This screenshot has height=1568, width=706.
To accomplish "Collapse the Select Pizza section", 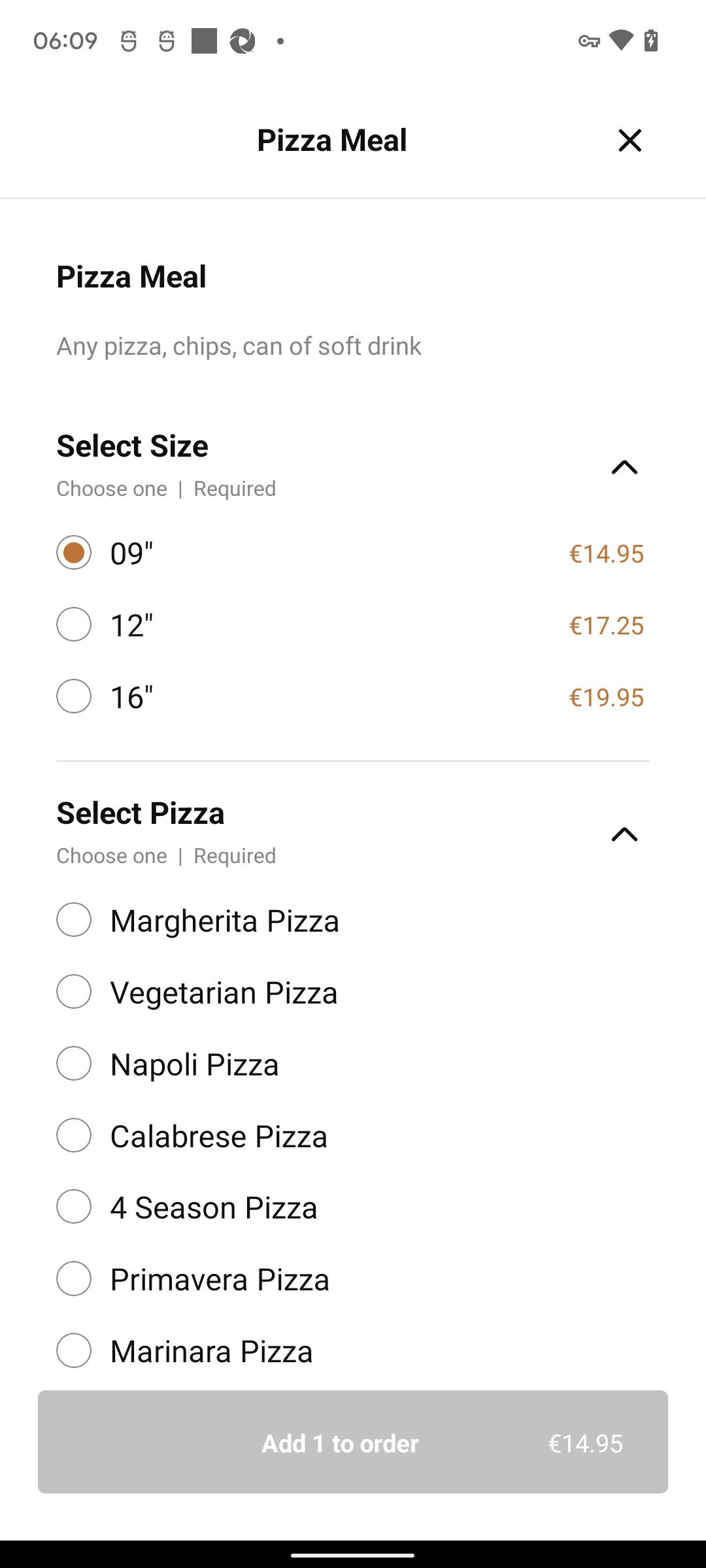I will pyautogui.click(x=624, y=834).
